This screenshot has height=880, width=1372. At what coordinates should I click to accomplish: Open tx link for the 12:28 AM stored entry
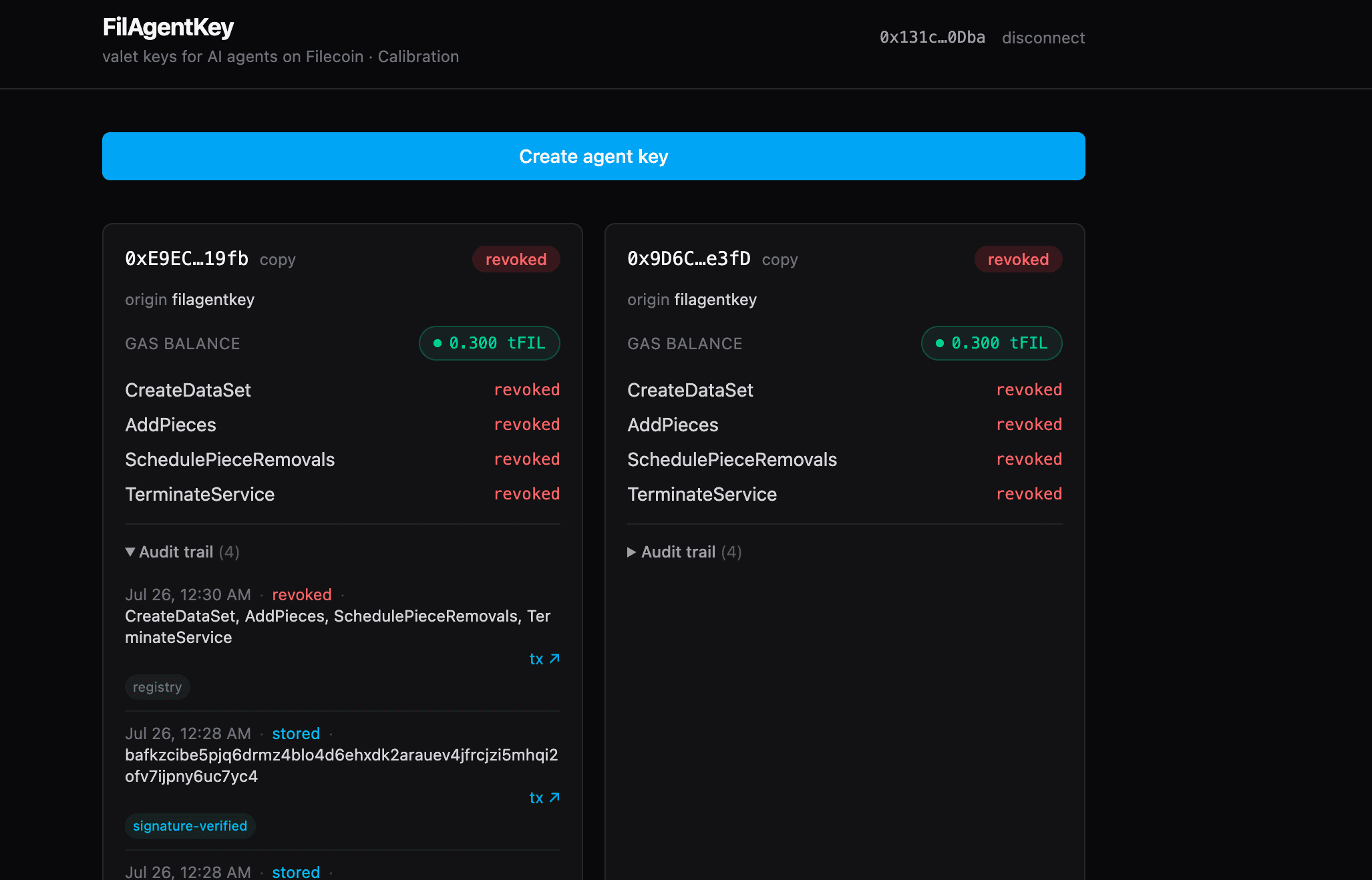(x=544, y=798)
